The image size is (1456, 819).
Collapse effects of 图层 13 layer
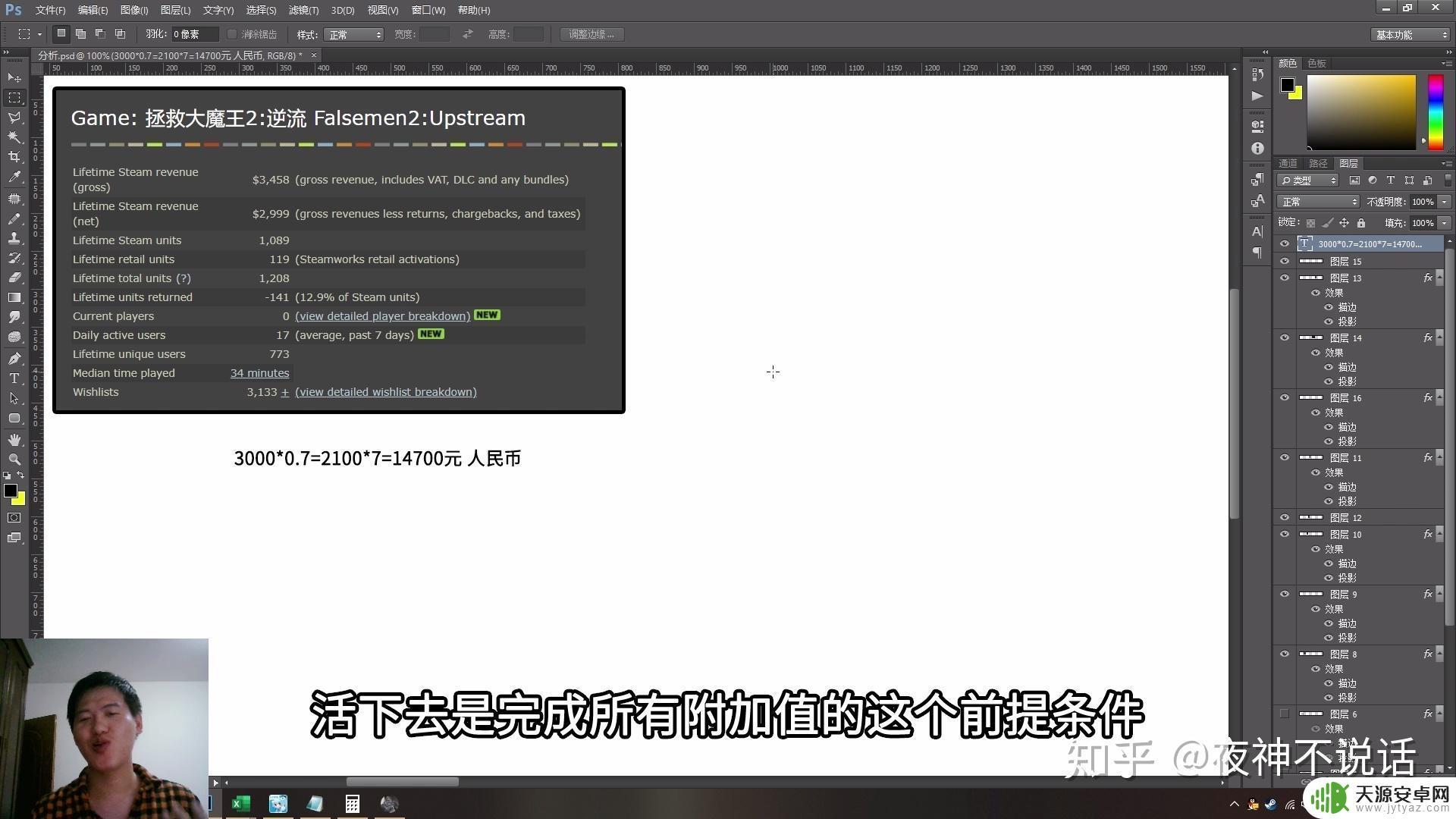coord(1439,278)
